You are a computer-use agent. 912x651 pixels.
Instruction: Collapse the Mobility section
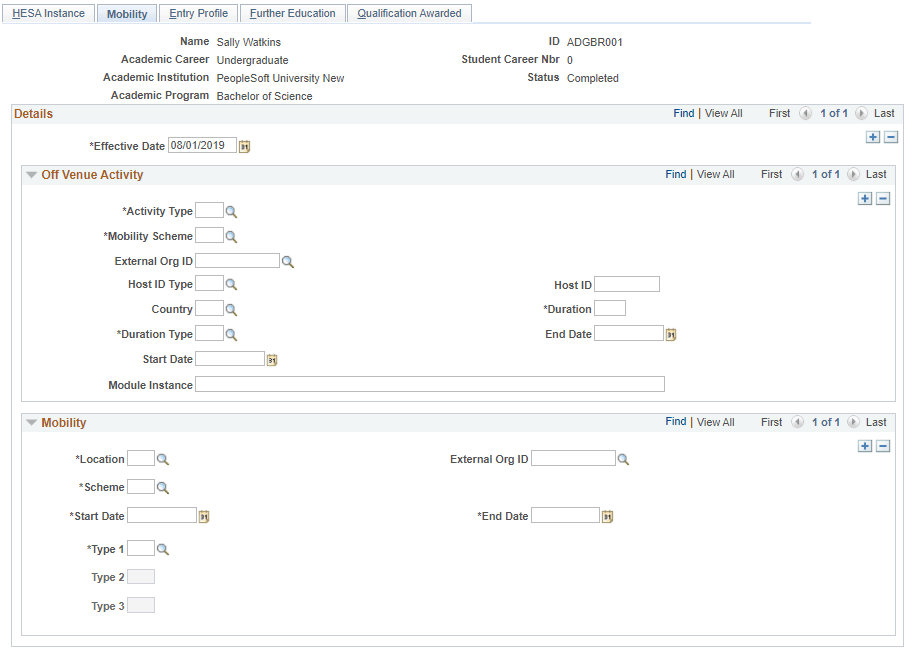tap(32, 422)
